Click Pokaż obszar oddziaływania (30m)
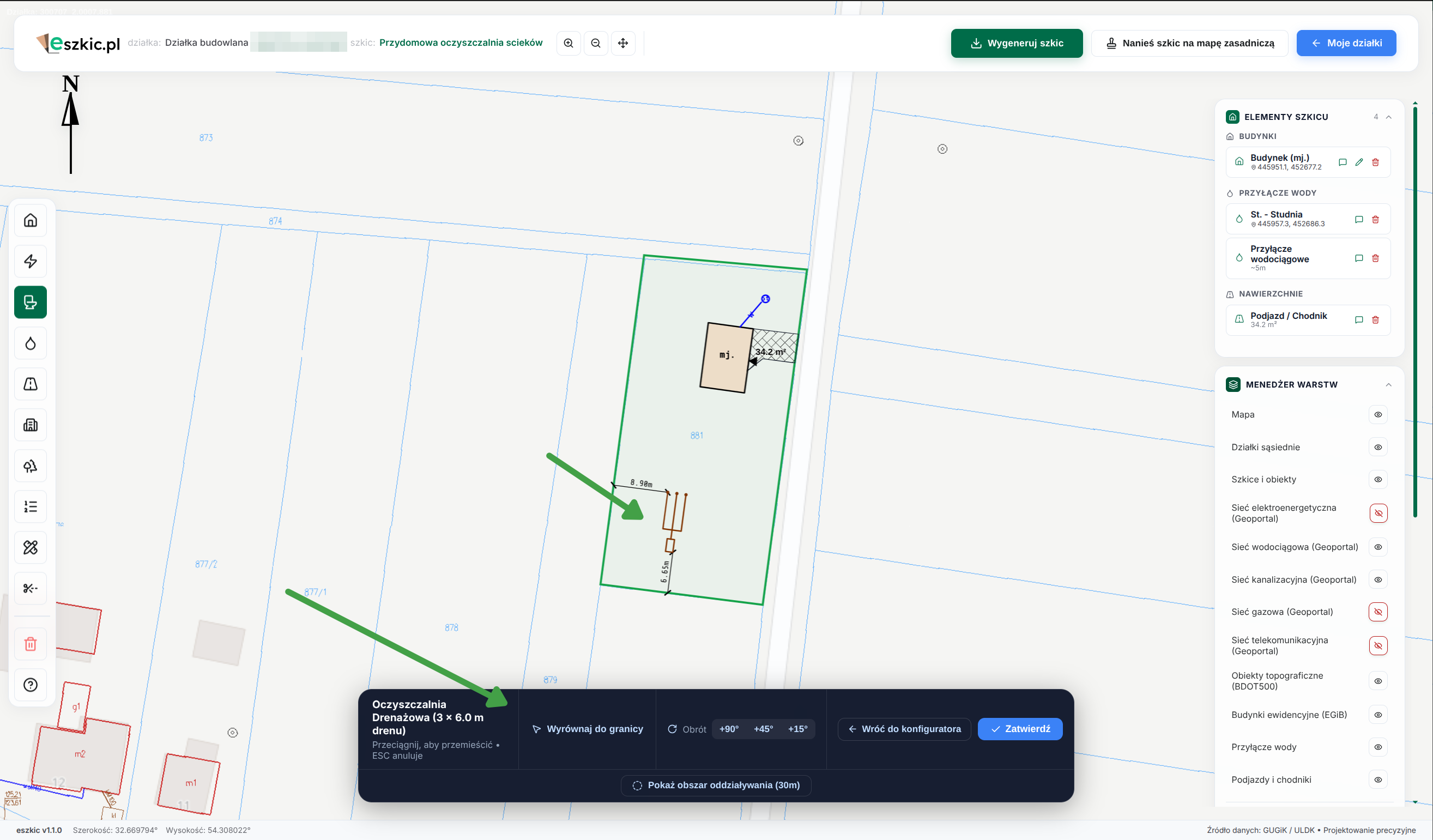This screenshot has width=1433, height=840. (x=716, y=785)
